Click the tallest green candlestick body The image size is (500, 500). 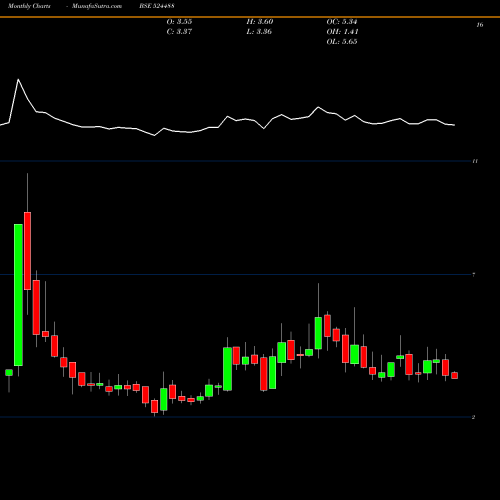click(18, 295)
